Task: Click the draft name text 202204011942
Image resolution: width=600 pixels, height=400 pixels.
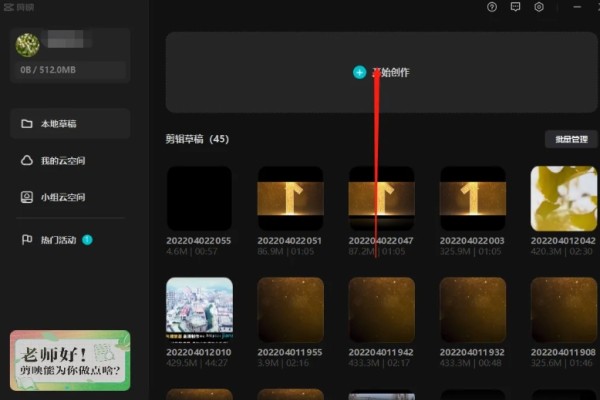Action: tap(381, 352)
